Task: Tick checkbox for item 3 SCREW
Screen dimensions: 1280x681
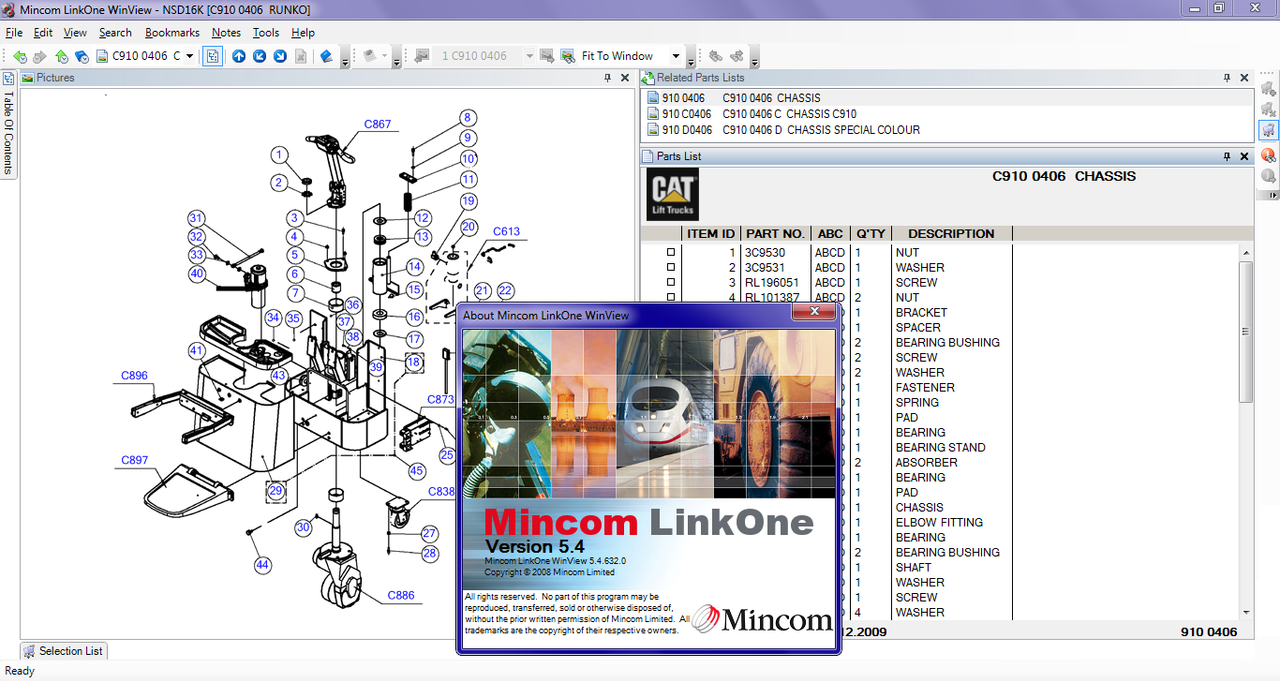Action: click(x=671, y=283)
